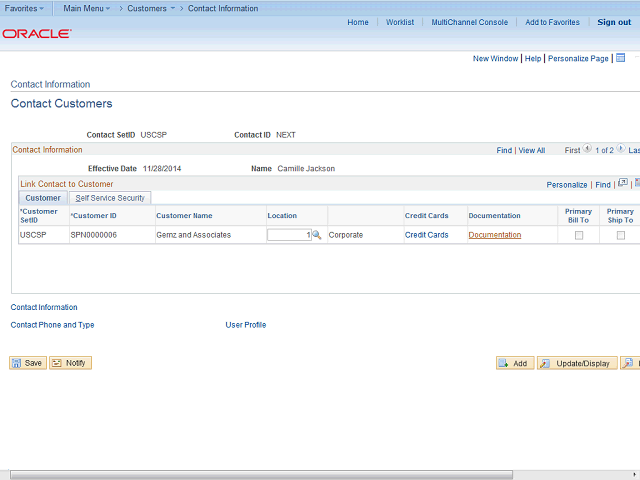640x480 pixels.
Task: Click the Update/Display button
Action: point(577,363)
